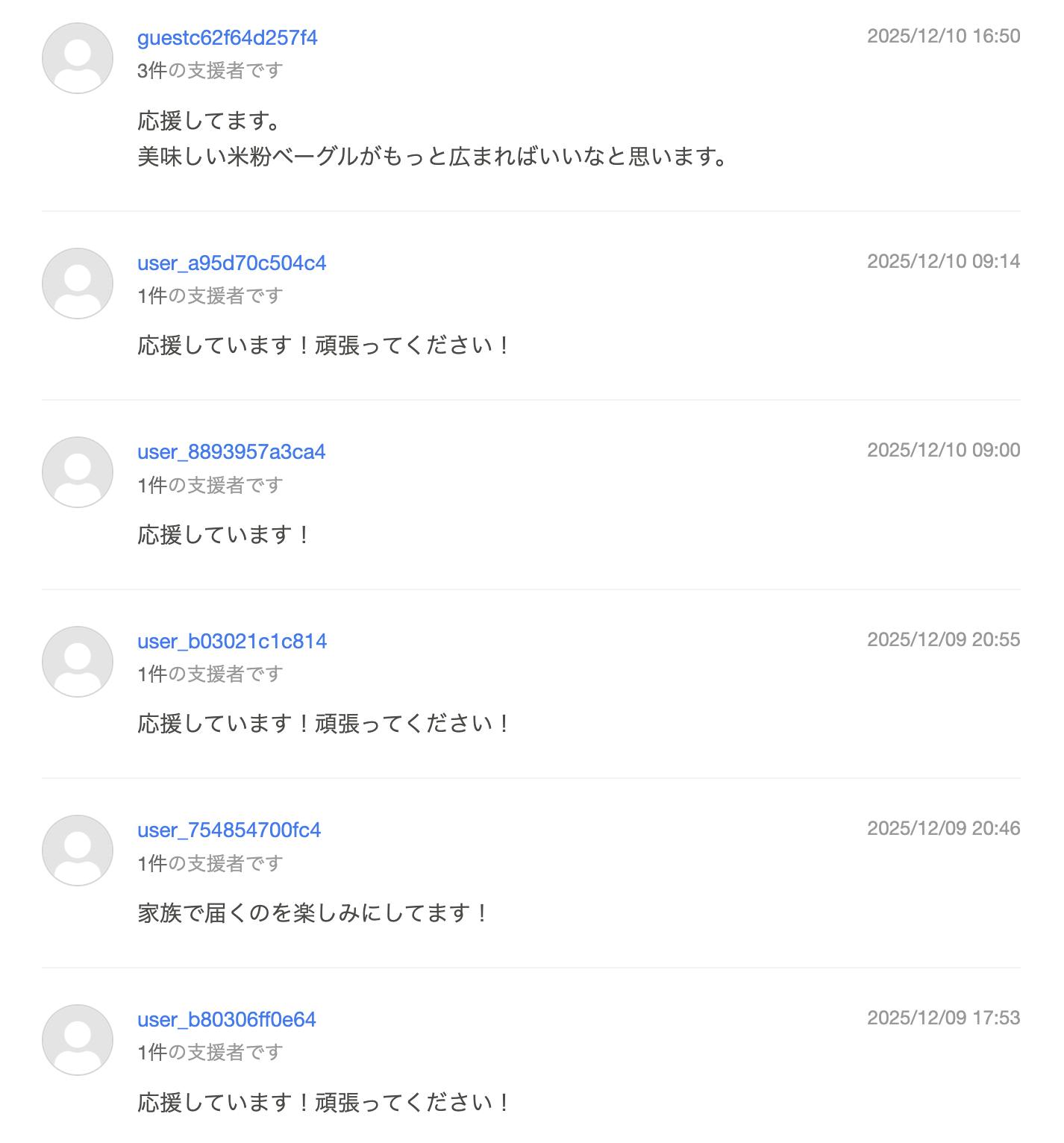Click the timestamp 2025/12/09 20:55

click(944, 639)
